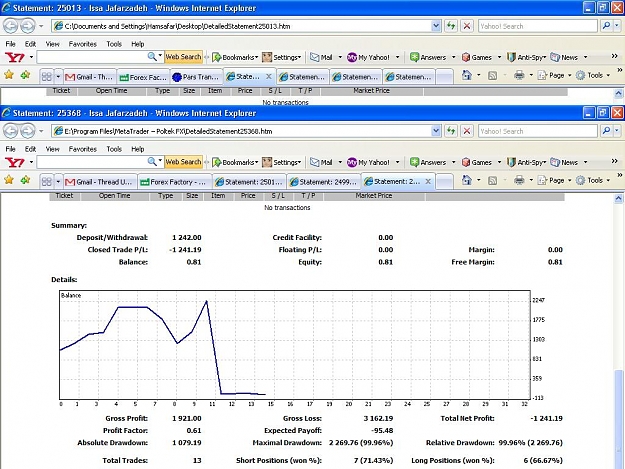Click Web Search button in Statement 25013 window
The height and width of the screenshot is (469, 625).
click(x=183, y=57)
